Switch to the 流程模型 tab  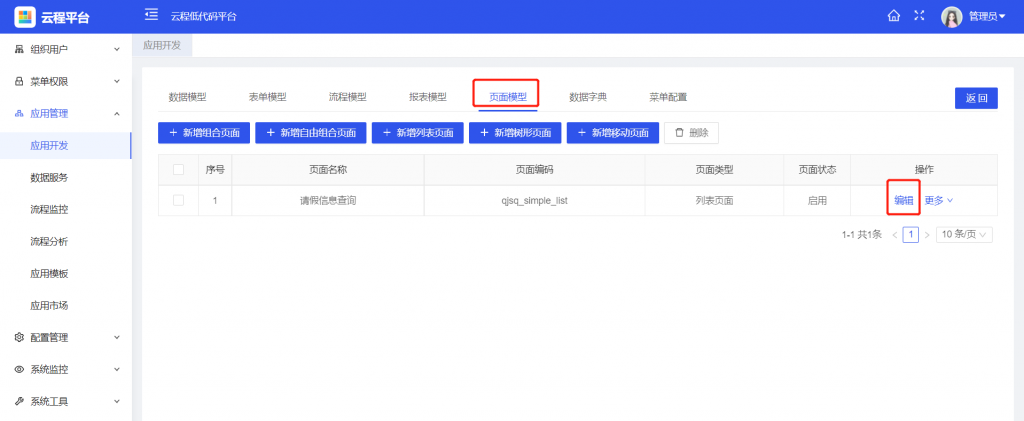pos(347,97)
